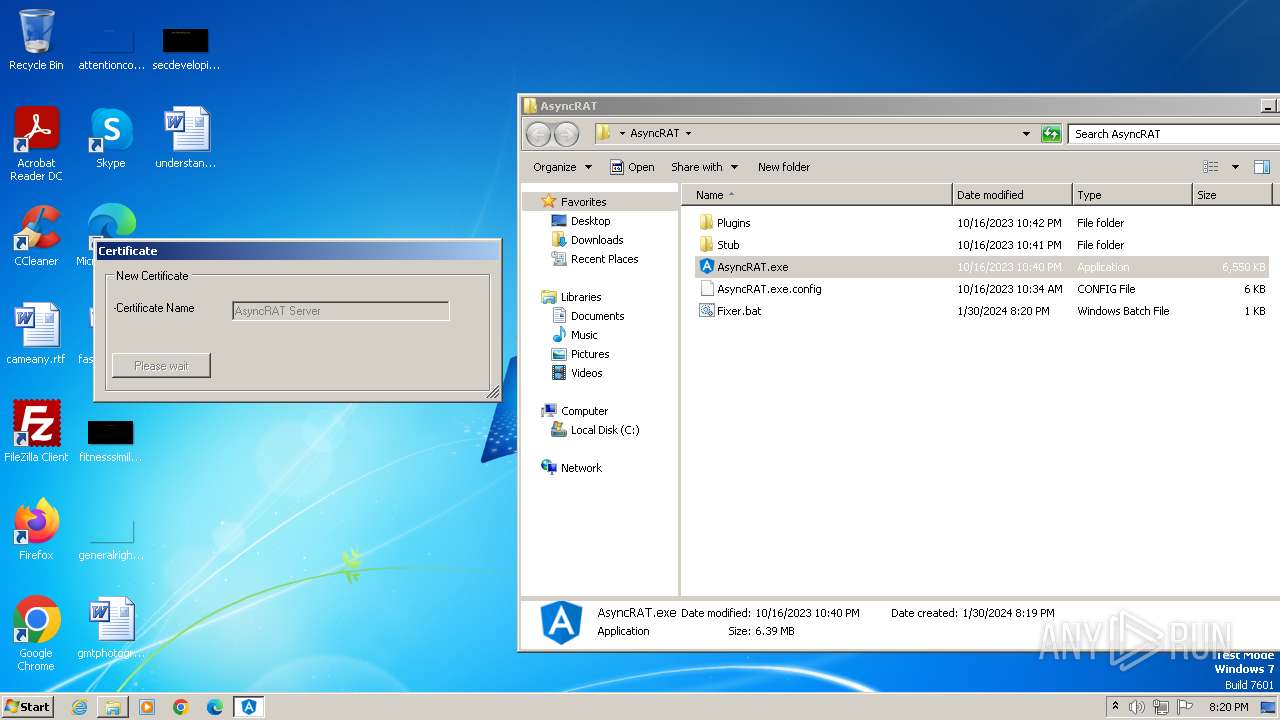Screen dimensions: 1280x720
Task: Open File Explorer from the taskbar
Action: [x=113, y=707]
